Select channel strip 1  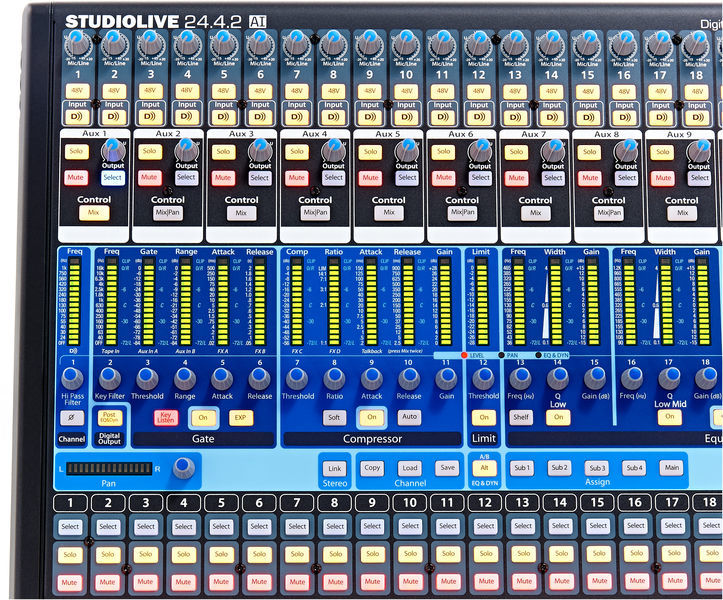pos(70,527)
